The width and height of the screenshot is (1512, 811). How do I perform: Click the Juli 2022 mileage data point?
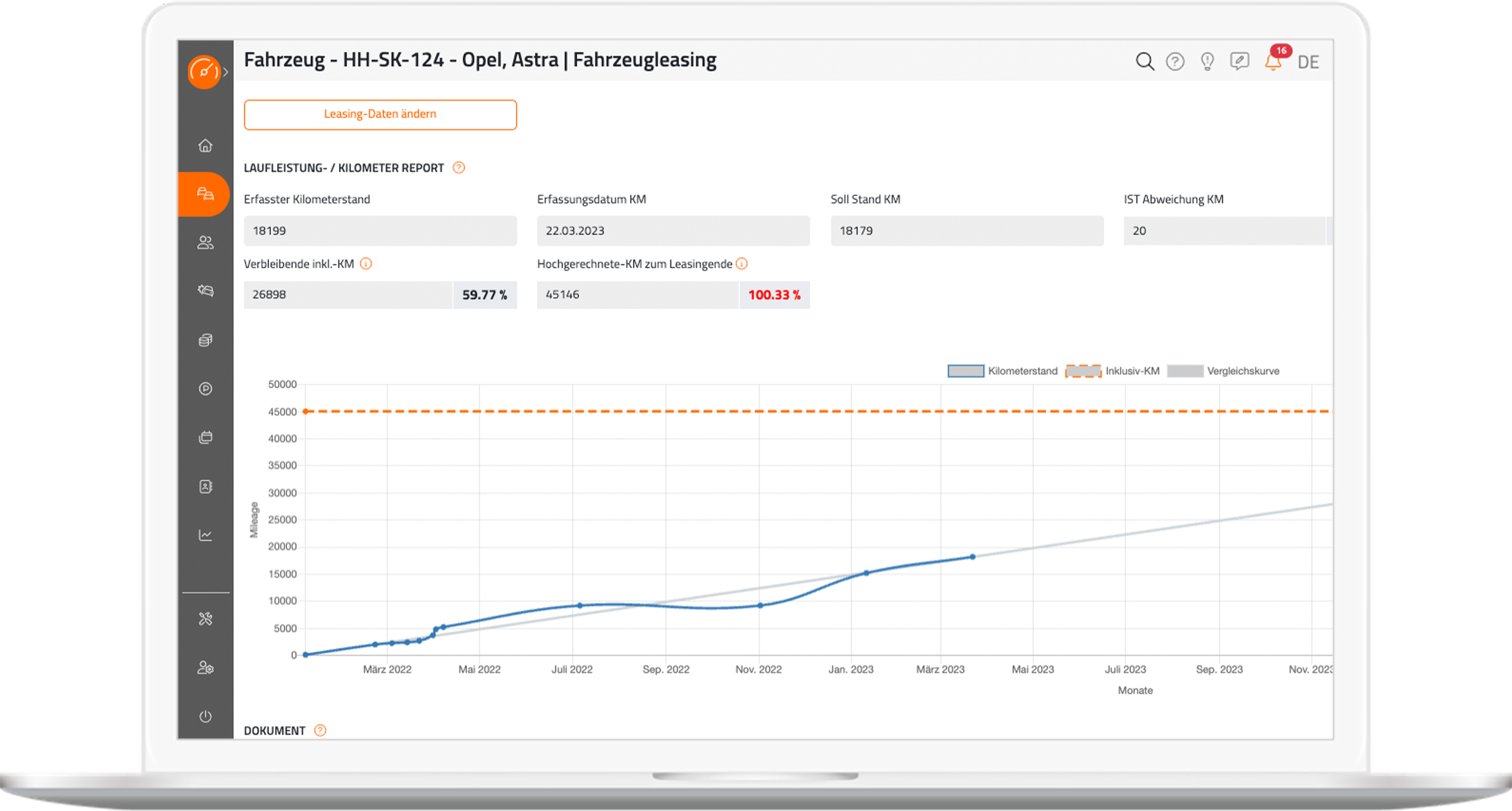point(579,605)
